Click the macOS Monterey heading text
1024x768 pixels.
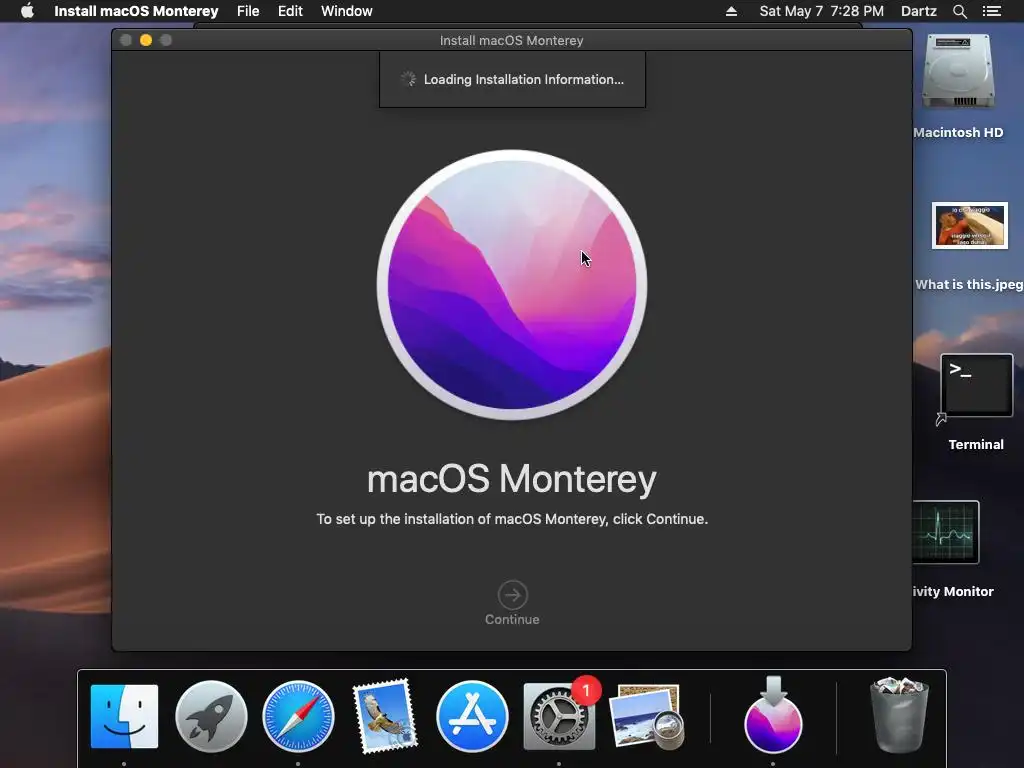pyautogui.click(x=512, y=479)
